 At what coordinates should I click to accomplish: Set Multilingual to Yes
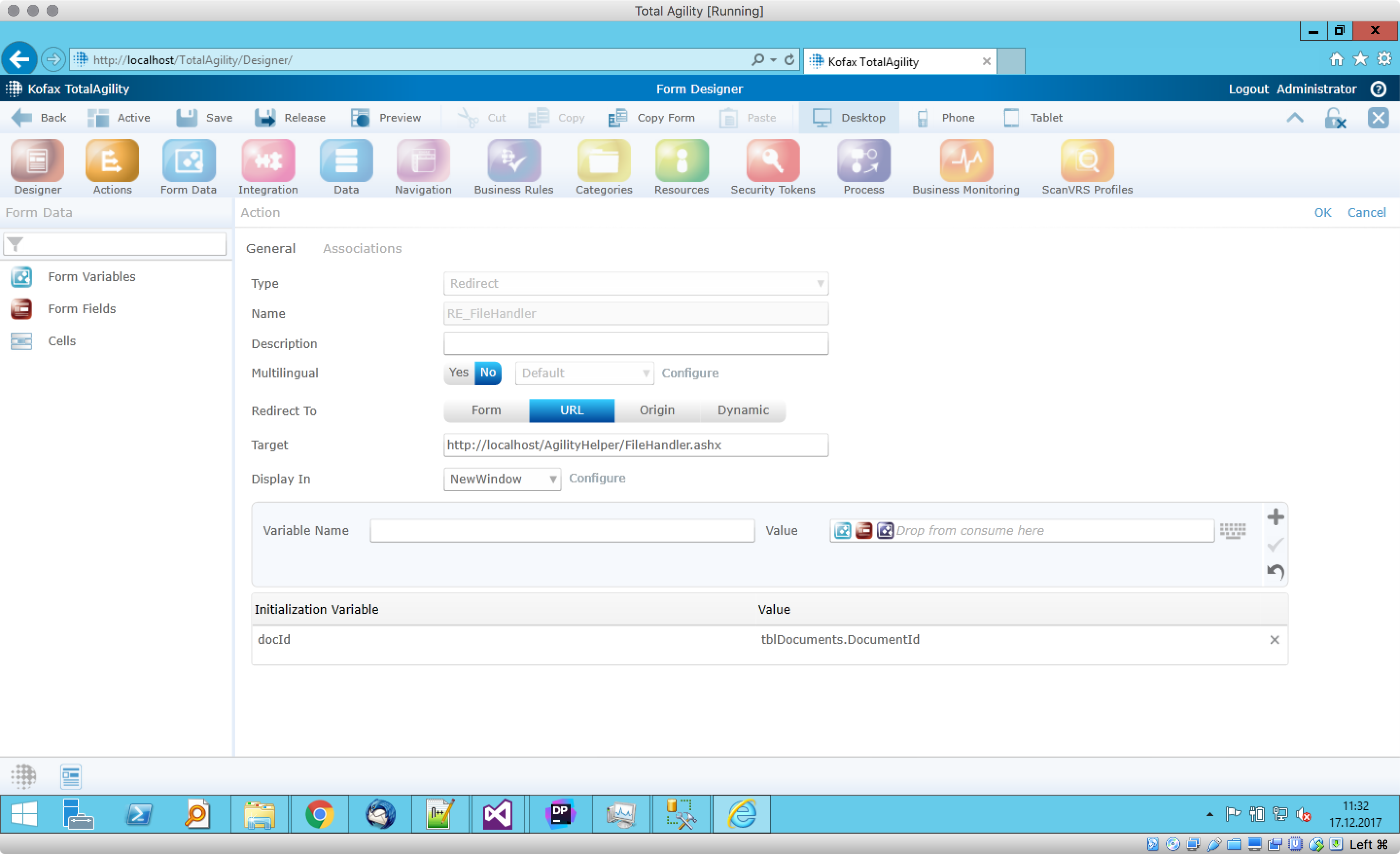pos(458,373)
